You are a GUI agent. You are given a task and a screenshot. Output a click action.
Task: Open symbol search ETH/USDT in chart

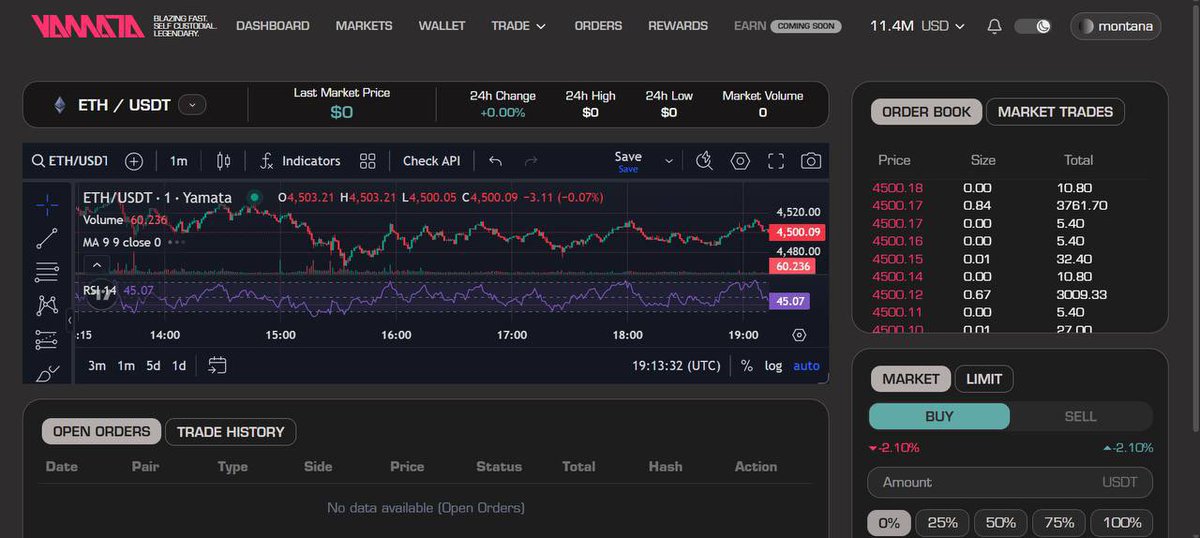coord(70,161)
